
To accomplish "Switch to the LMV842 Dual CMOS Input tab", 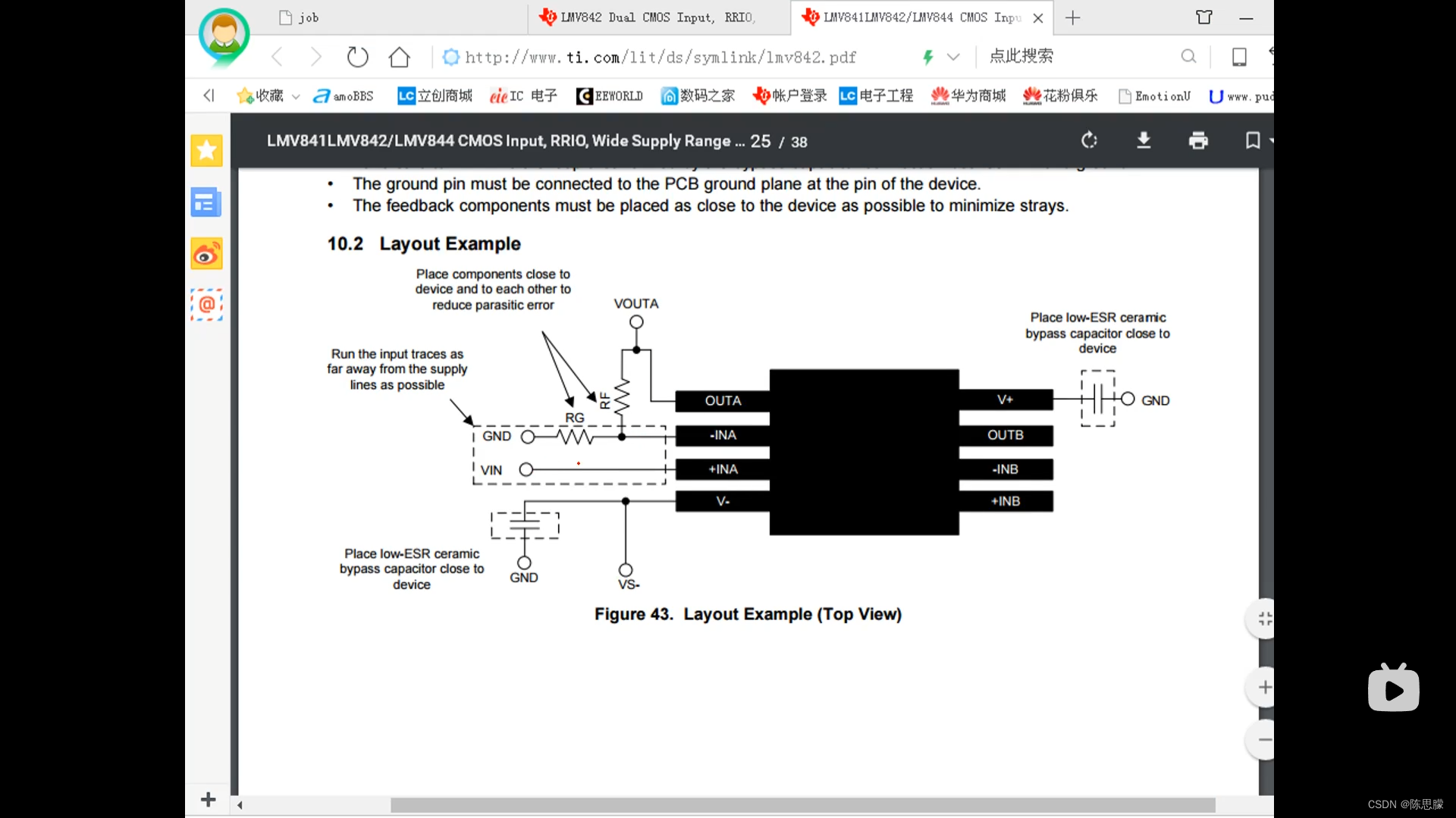I will point(658,17).
